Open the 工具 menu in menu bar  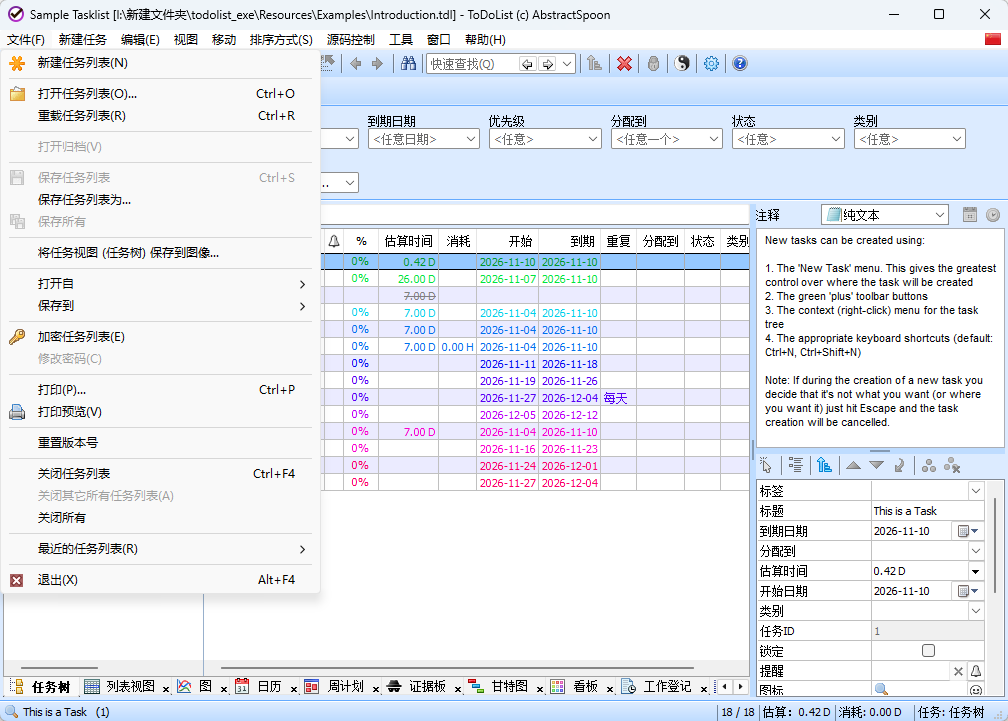(x=400, y=40)
